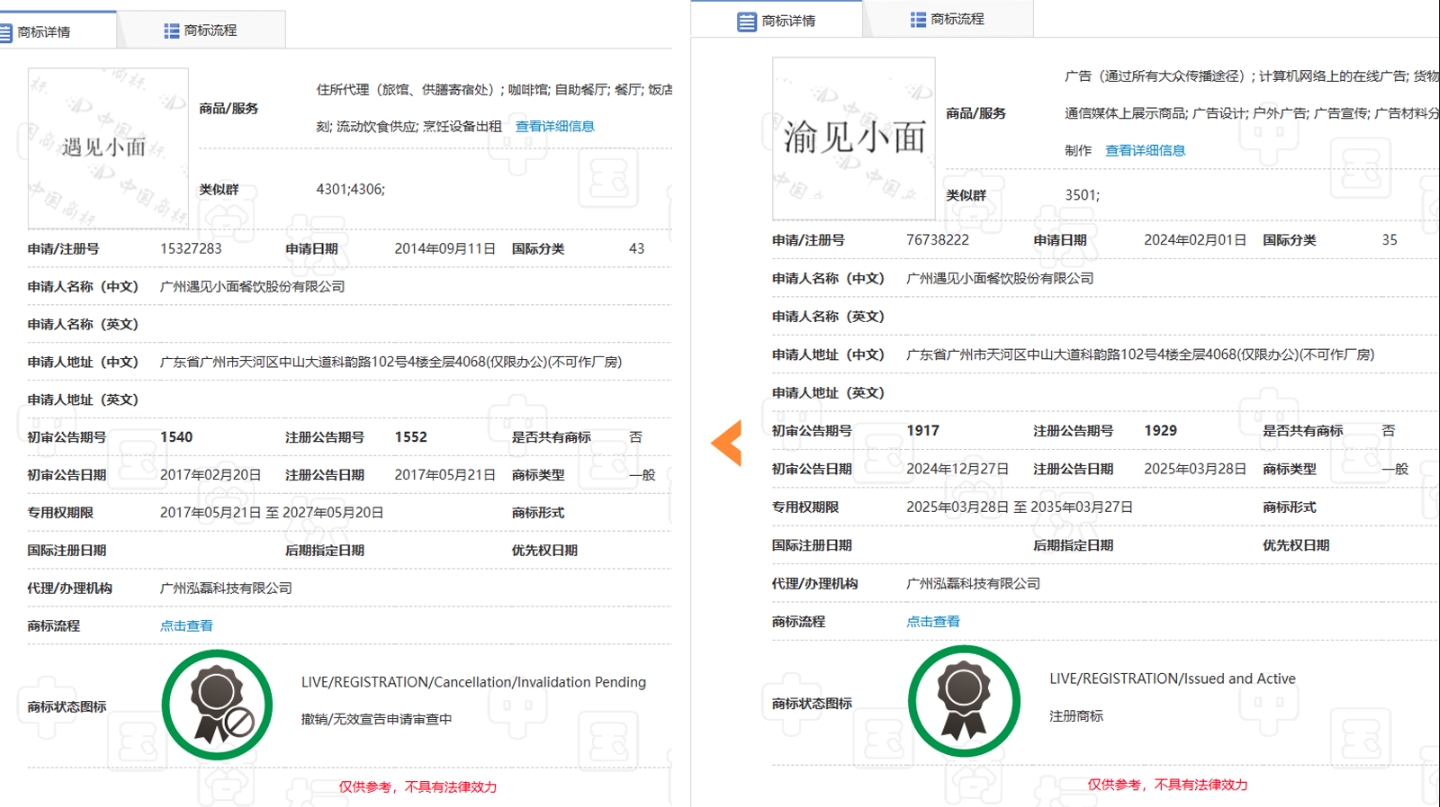The height and width of the screenshot is (807, 1440).
Task: Click 点击查看 link in right panel
Action: [x=933, y=621]
